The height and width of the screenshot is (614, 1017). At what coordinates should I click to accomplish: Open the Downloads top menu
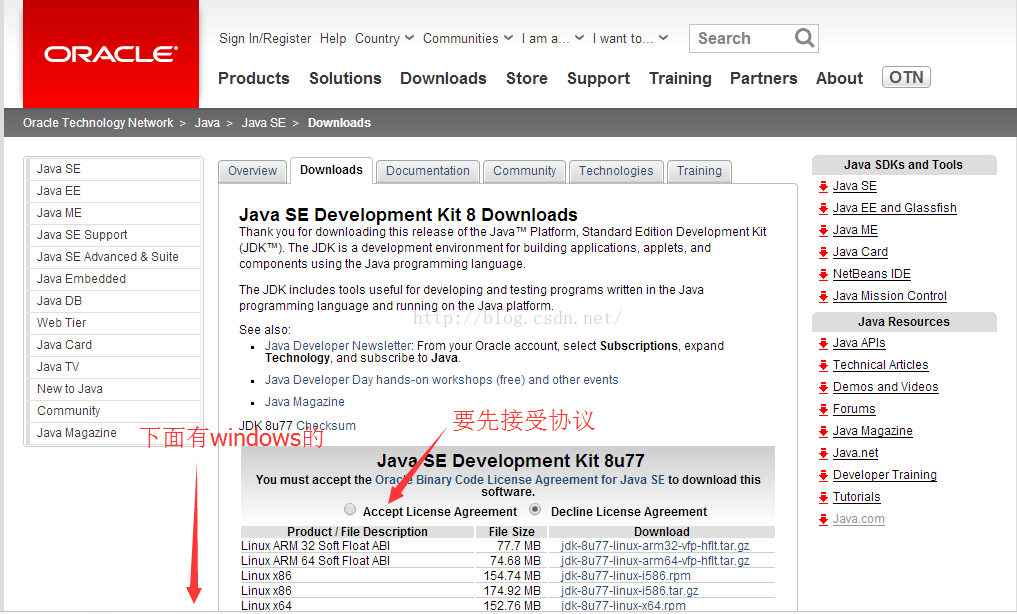pos(443,78)
